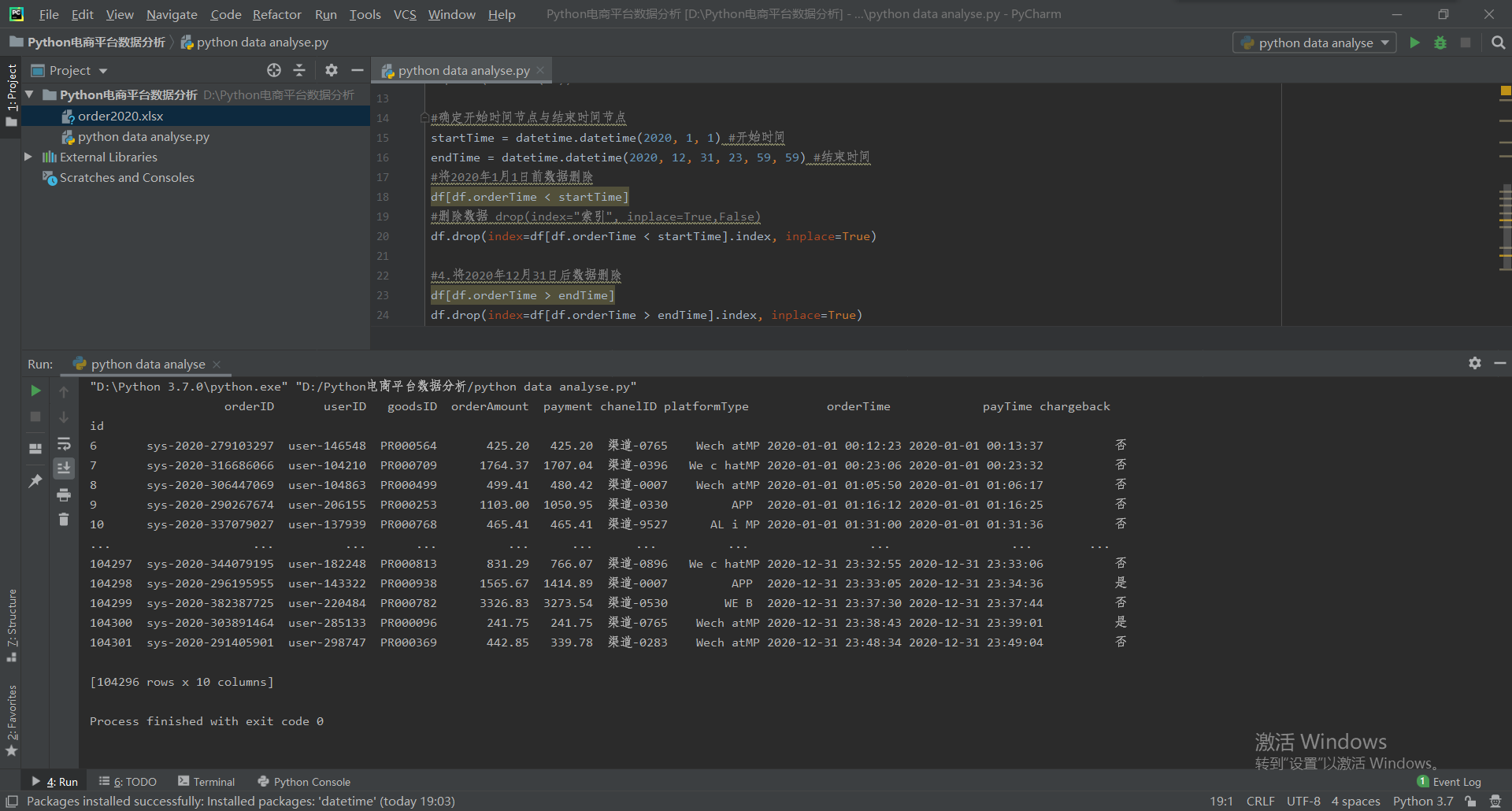The image size is (1512, 811).
Task: Open the Project panel settings gear
Action: click(332, 70)
